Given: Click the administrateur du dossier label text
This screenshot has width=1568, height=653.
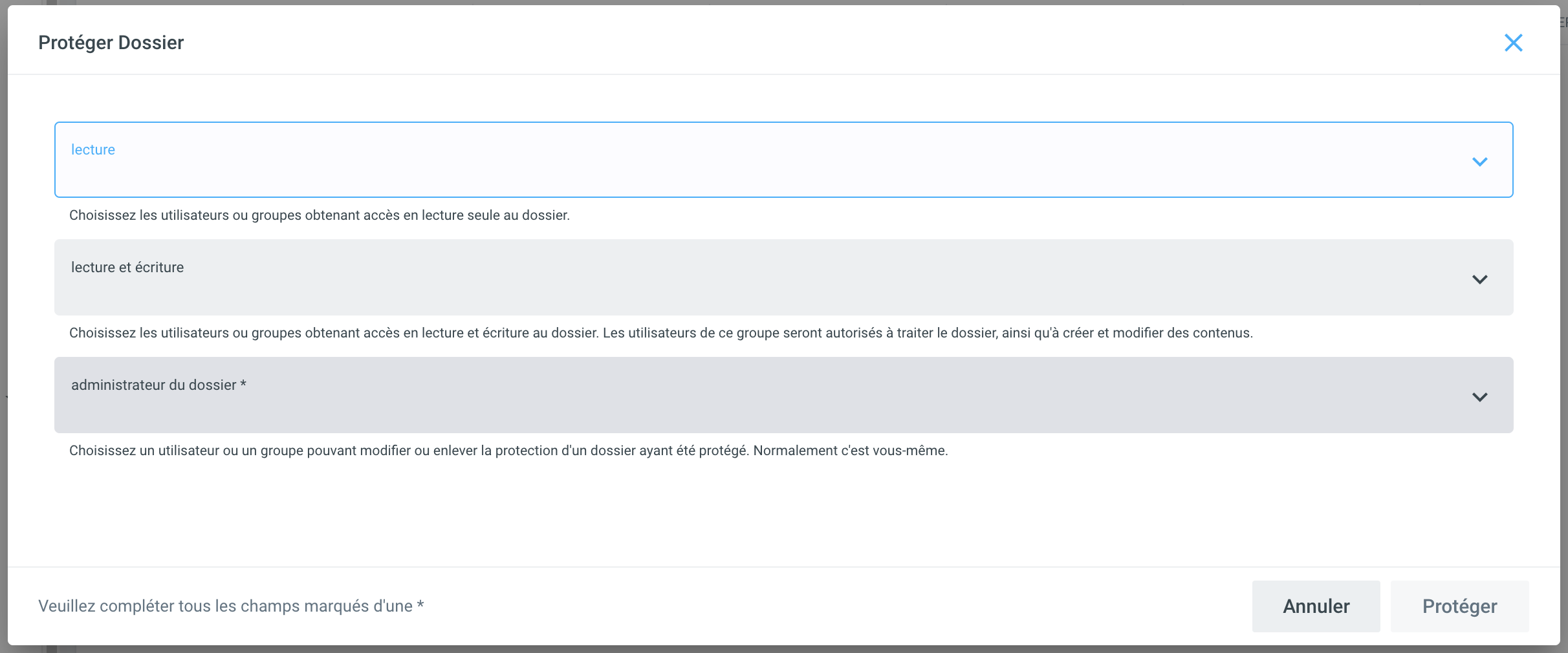Looking at the screenshot, I should click(153, 385).
